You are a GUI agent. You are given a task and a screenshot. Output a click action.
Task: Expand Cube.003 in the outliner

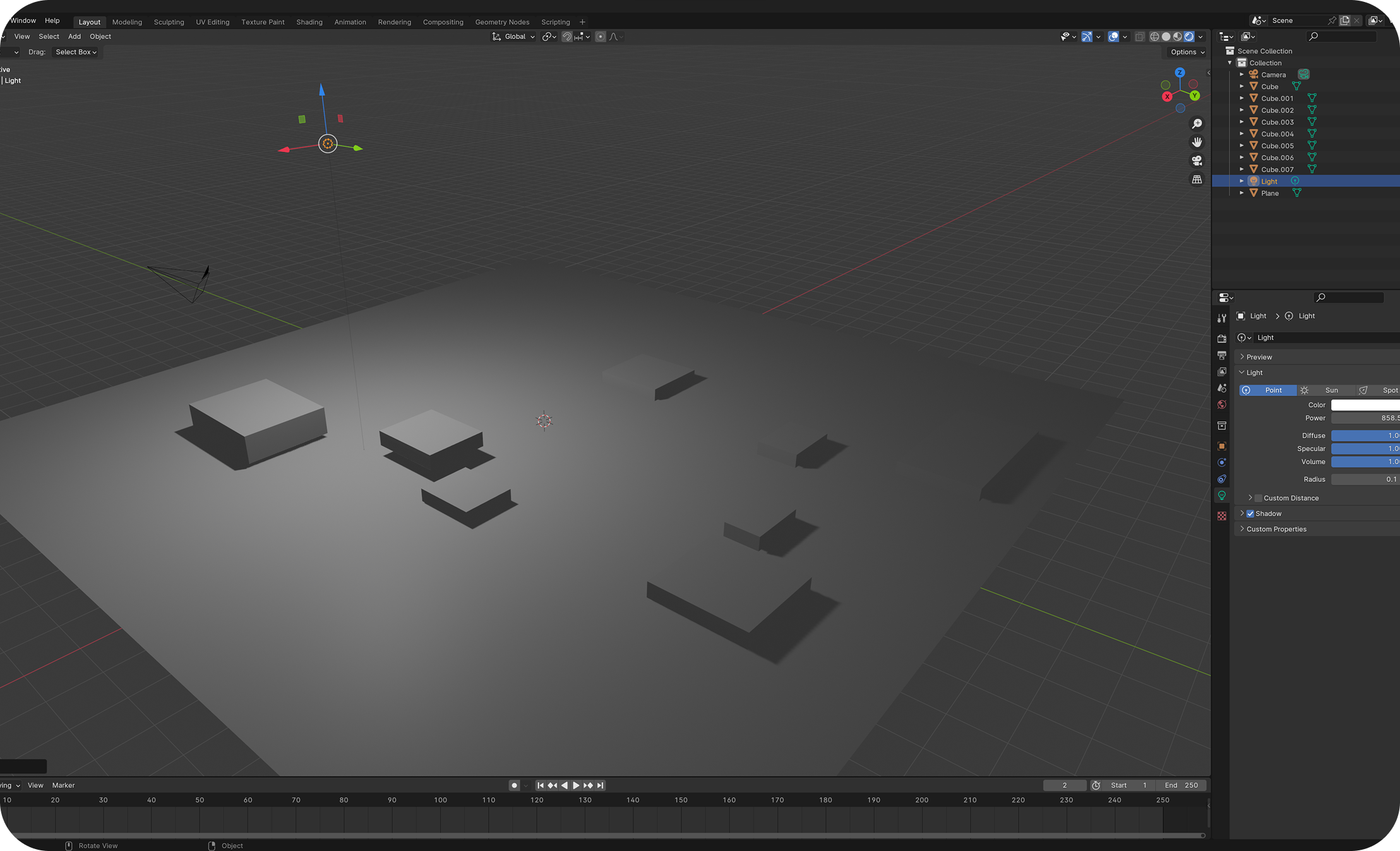click(x=1241, y=122)
